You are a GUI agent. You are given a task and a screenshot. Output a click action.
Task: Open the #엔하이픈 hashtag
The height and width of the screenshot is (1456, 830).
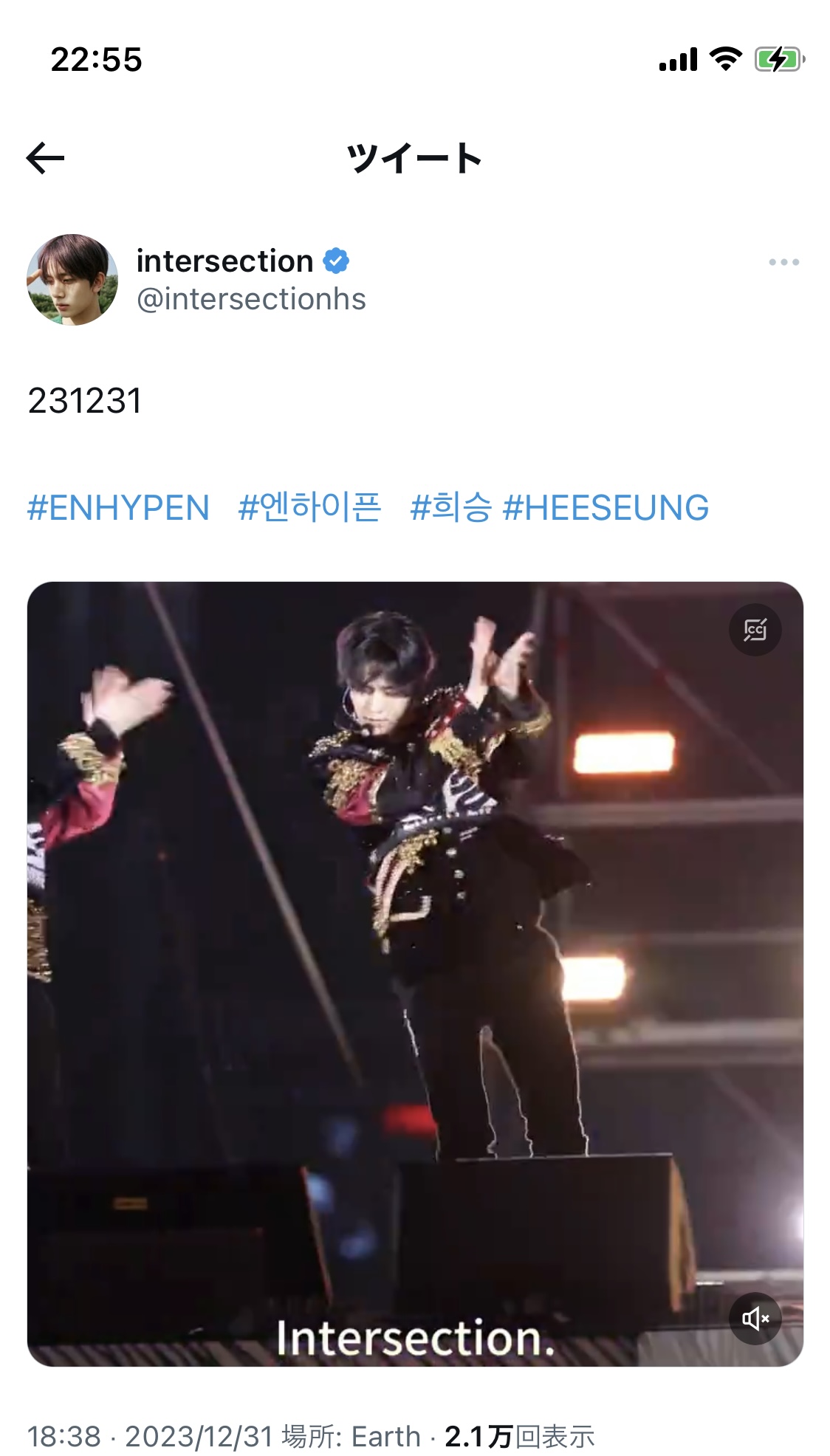[x=309, y=508]
